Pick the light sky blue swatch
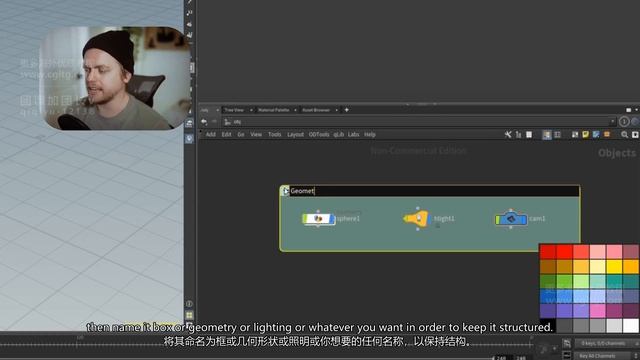640x360 pixels. coord(581,296)
